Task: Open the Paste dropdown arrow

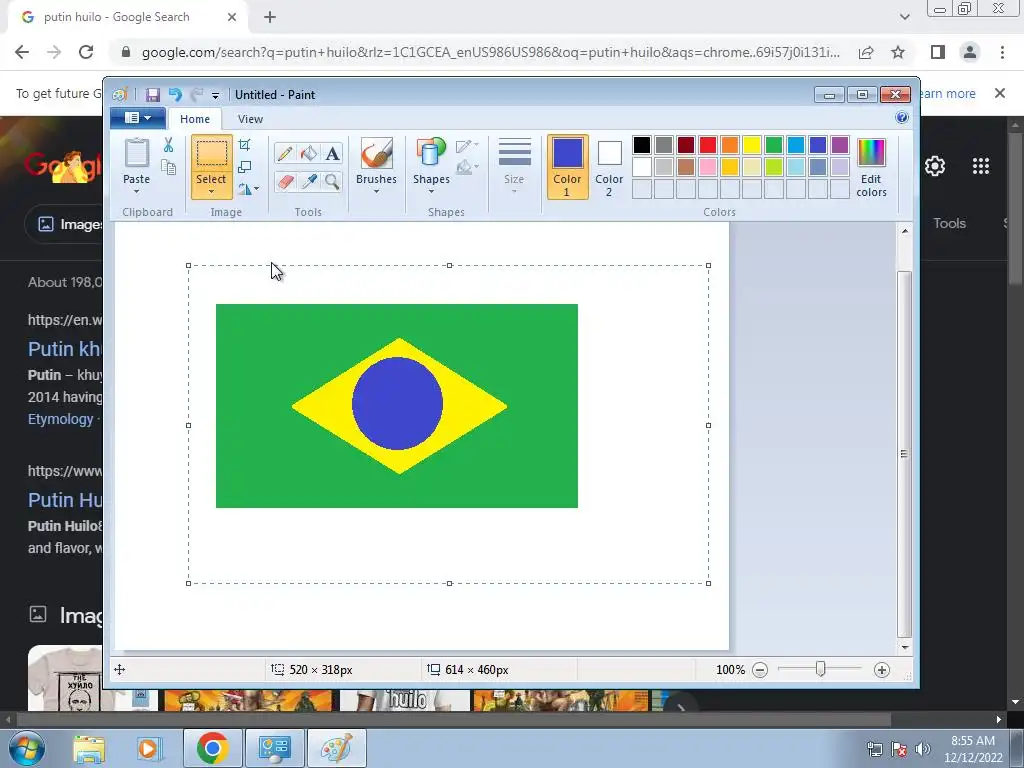Action: click(136, 191)
